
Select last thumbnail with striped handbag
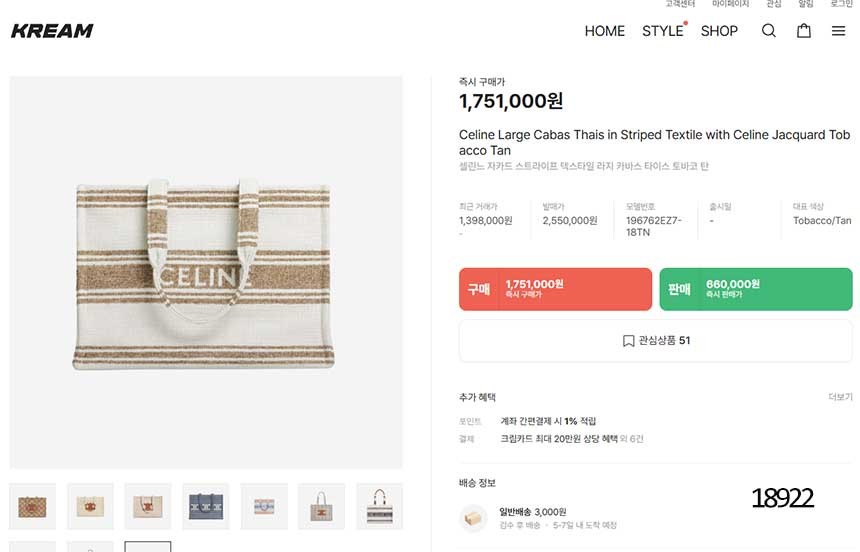pos(380,506)
